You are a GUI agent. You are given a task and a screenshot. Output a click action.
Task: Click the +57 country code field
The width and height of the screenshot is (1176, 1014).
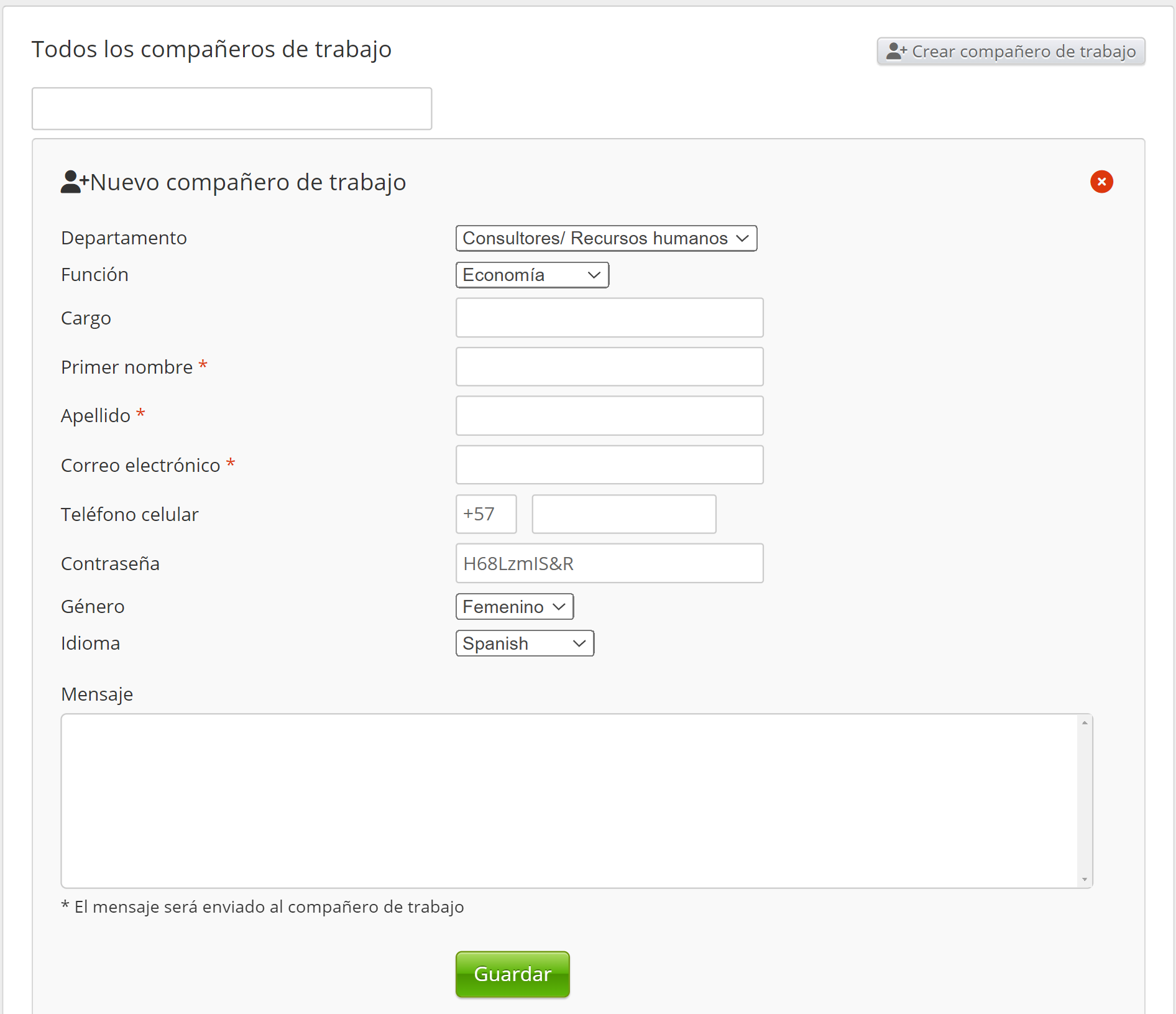pos(486,514)
